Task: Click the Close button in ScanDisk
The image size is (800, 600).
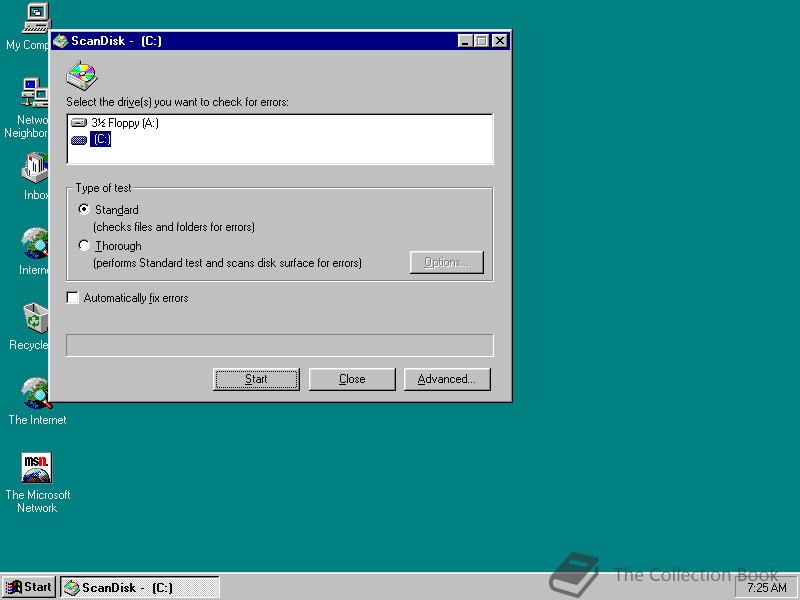Action: pyautogui.click(x=352, y=379)
